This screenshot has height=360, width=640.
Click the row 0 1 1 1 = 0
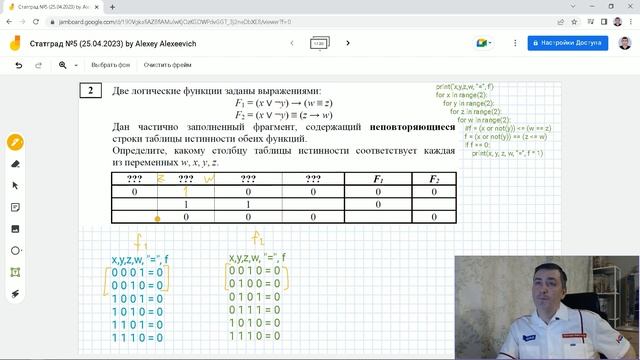[255, 310]
